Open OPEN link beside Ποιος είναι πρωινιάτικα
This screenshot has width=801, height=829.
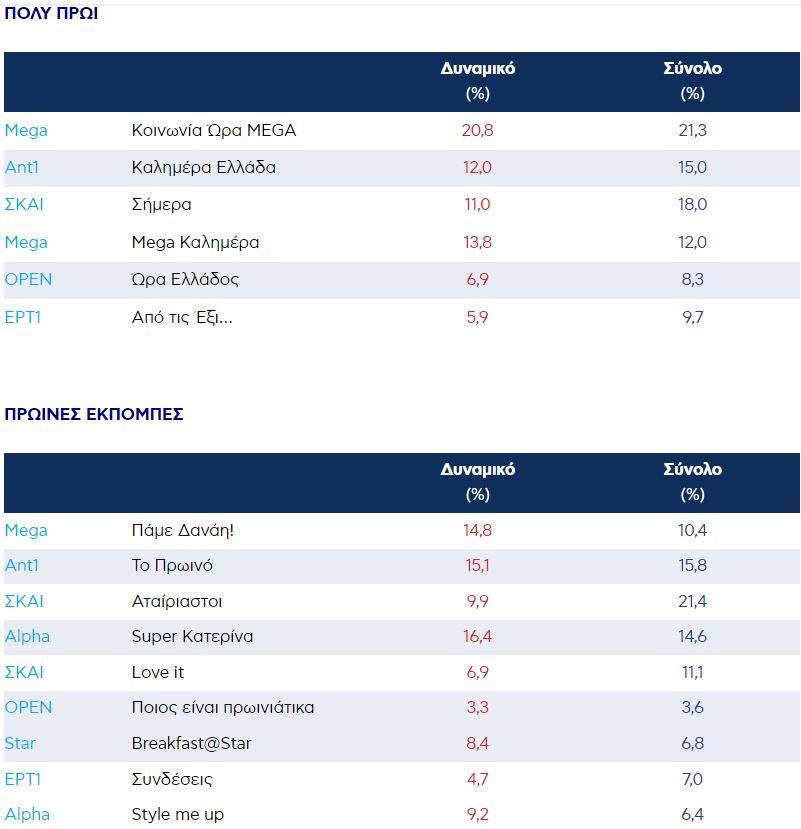click(x=28, y=707)
